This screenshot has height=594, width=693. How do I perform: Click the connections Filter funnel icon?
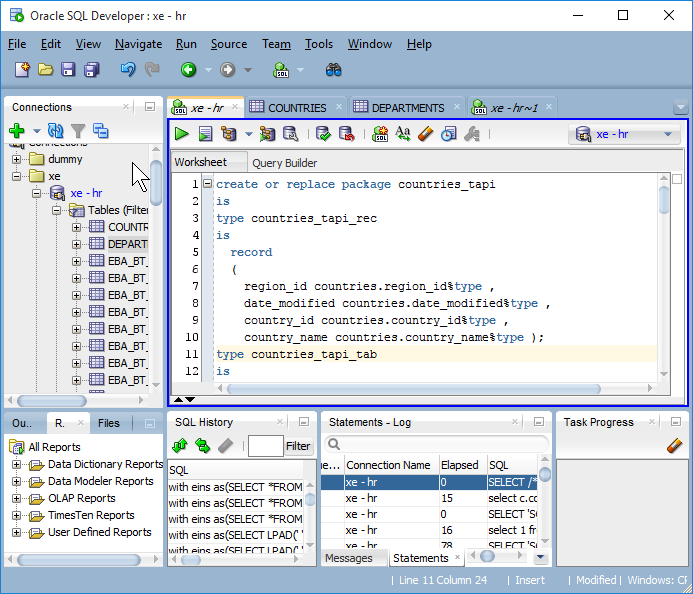click(x=78, y=131)
